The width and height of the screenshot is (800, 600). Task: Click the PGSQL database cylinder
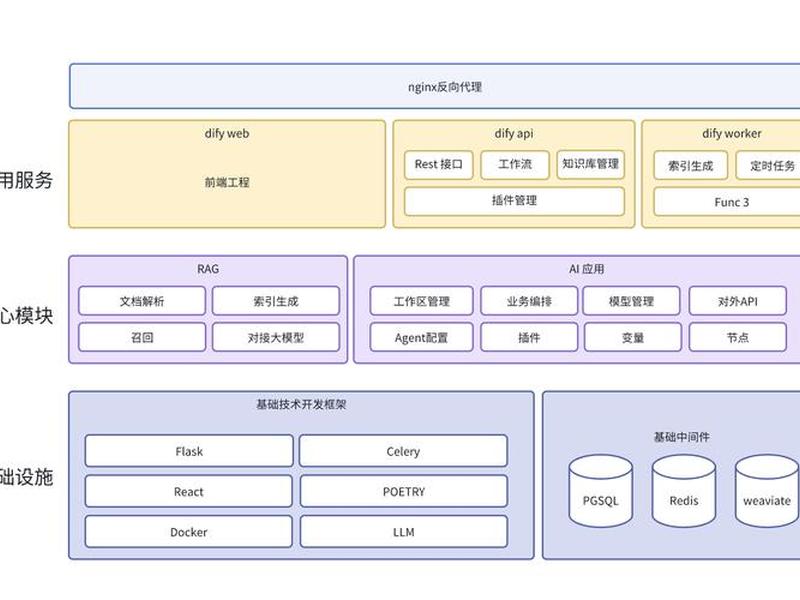(601, 491)
